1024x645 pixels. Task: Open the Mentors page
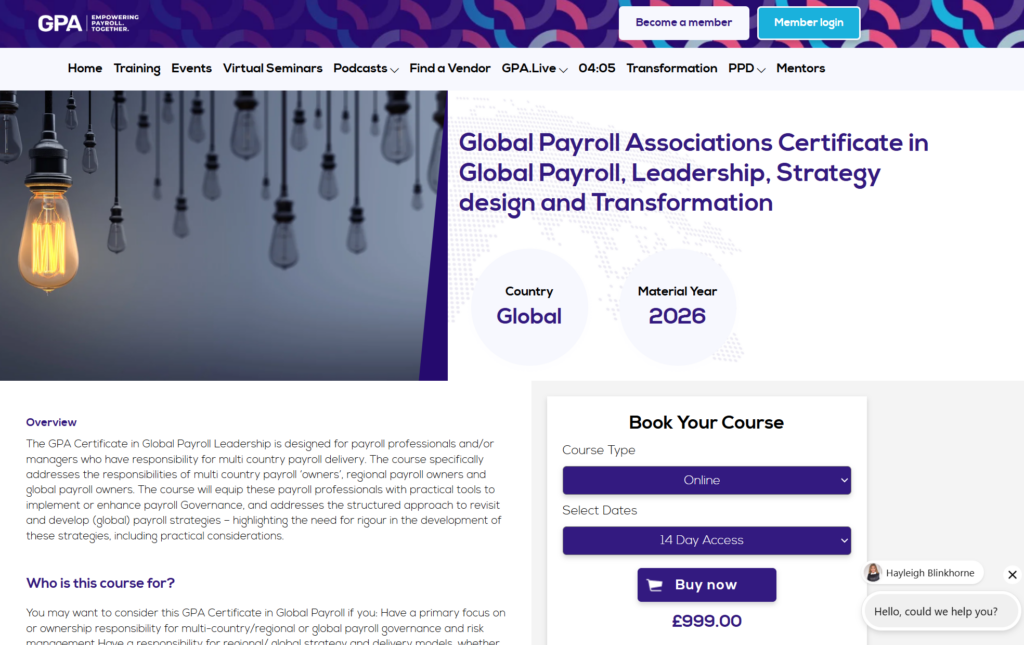(x=801, y=69)
